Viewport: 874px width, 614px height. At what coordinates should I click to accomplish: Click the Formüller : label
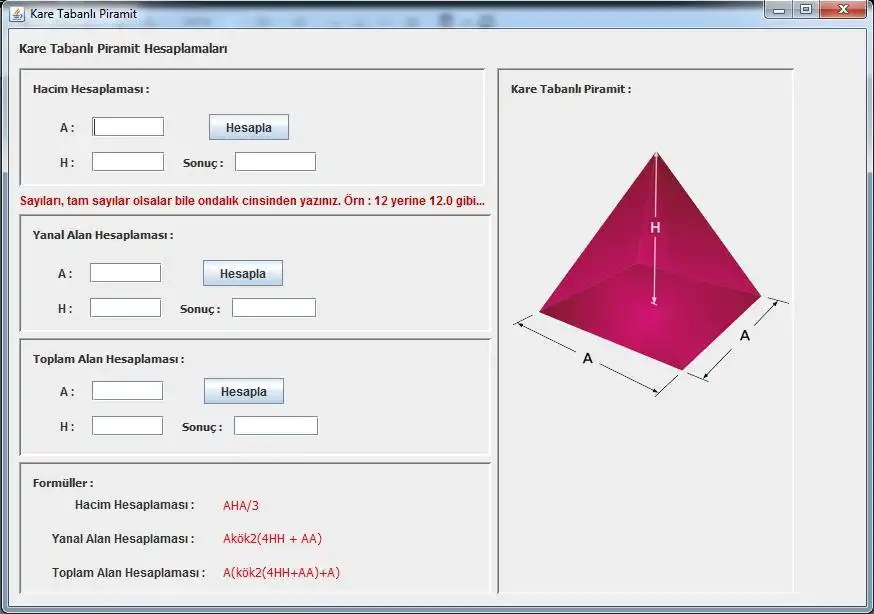tap(63, 483)
